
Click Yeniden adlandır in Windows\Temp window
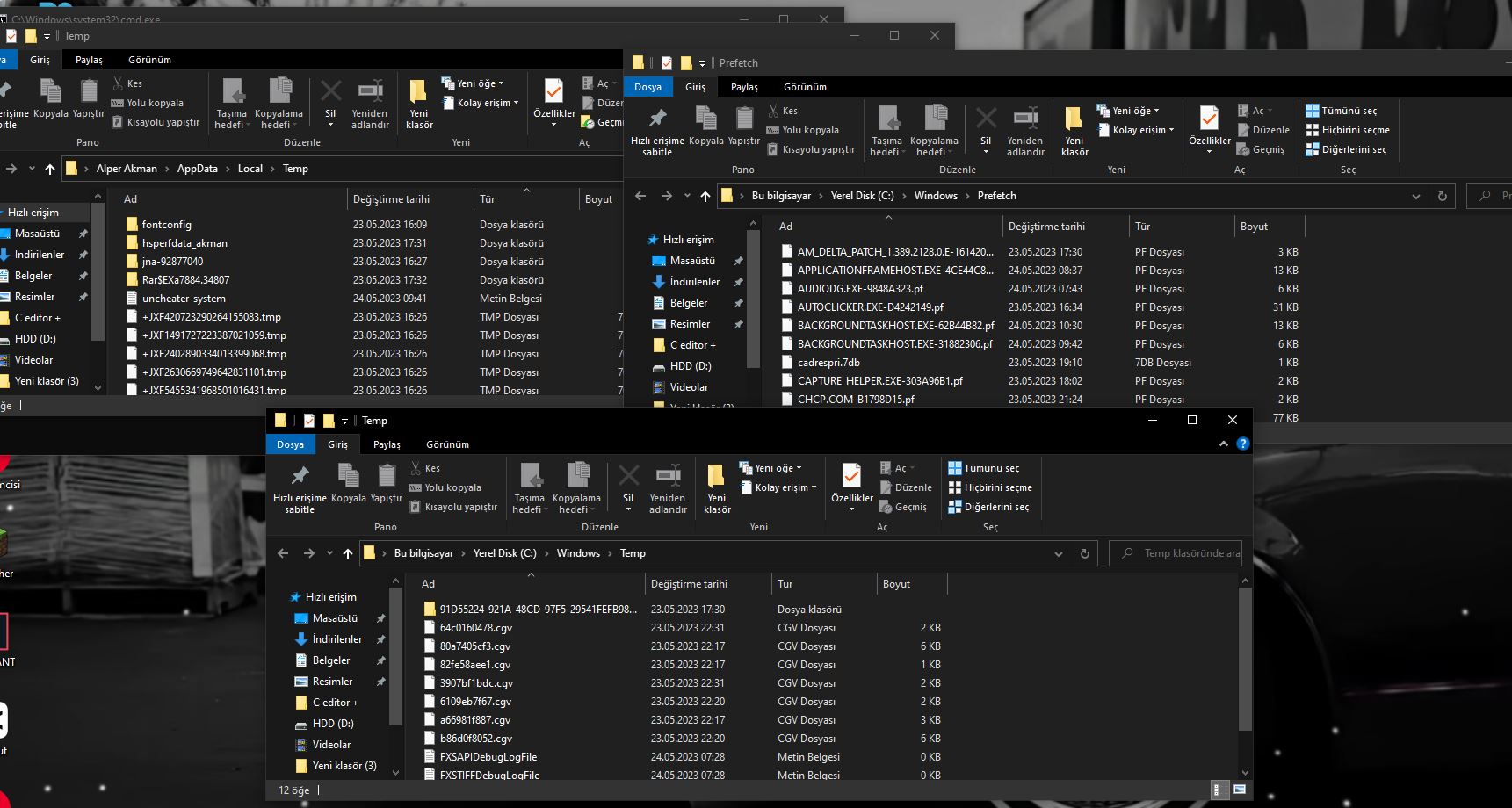click(x=668, y=488)
